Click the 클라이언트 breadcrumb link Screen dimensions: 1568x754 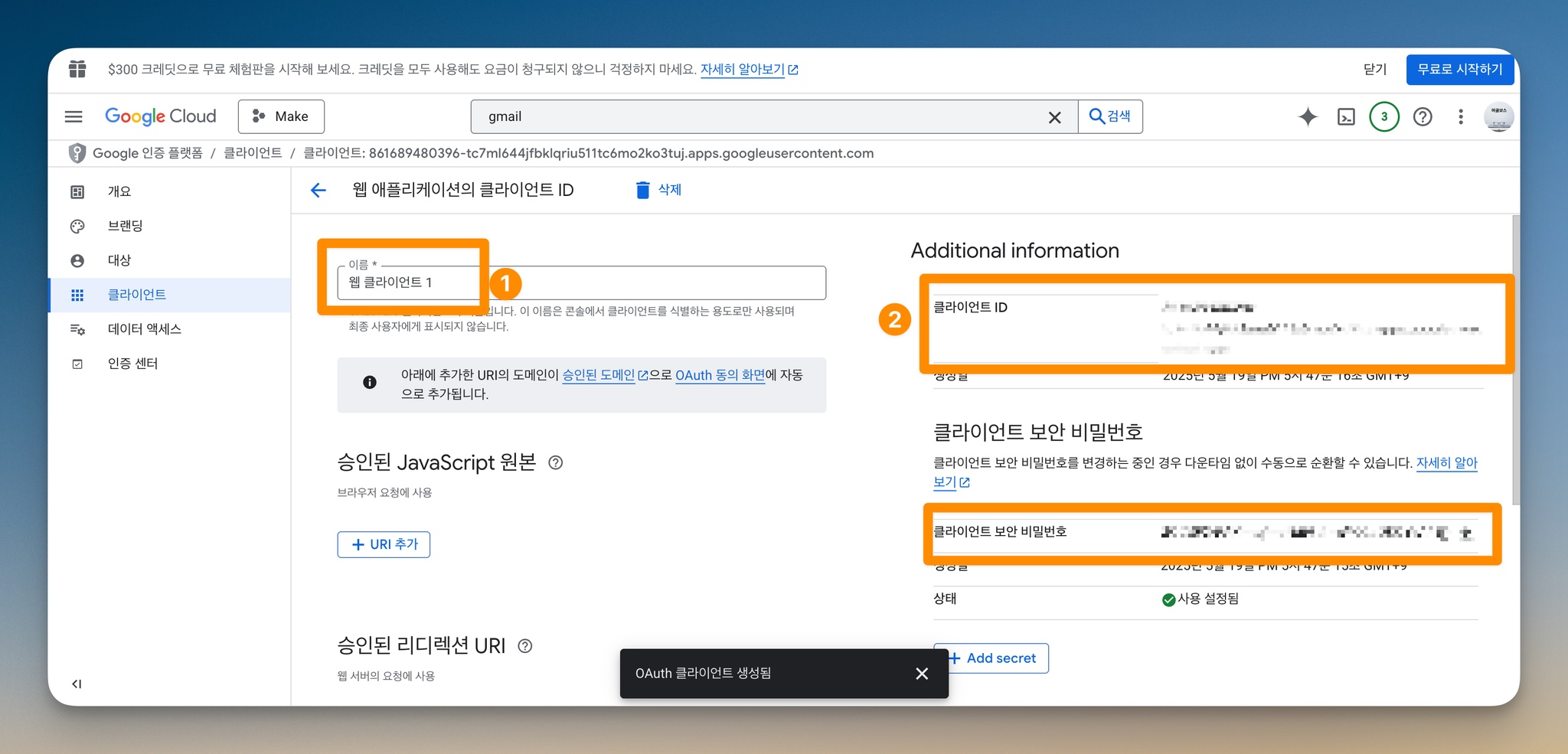coord(253,153)
